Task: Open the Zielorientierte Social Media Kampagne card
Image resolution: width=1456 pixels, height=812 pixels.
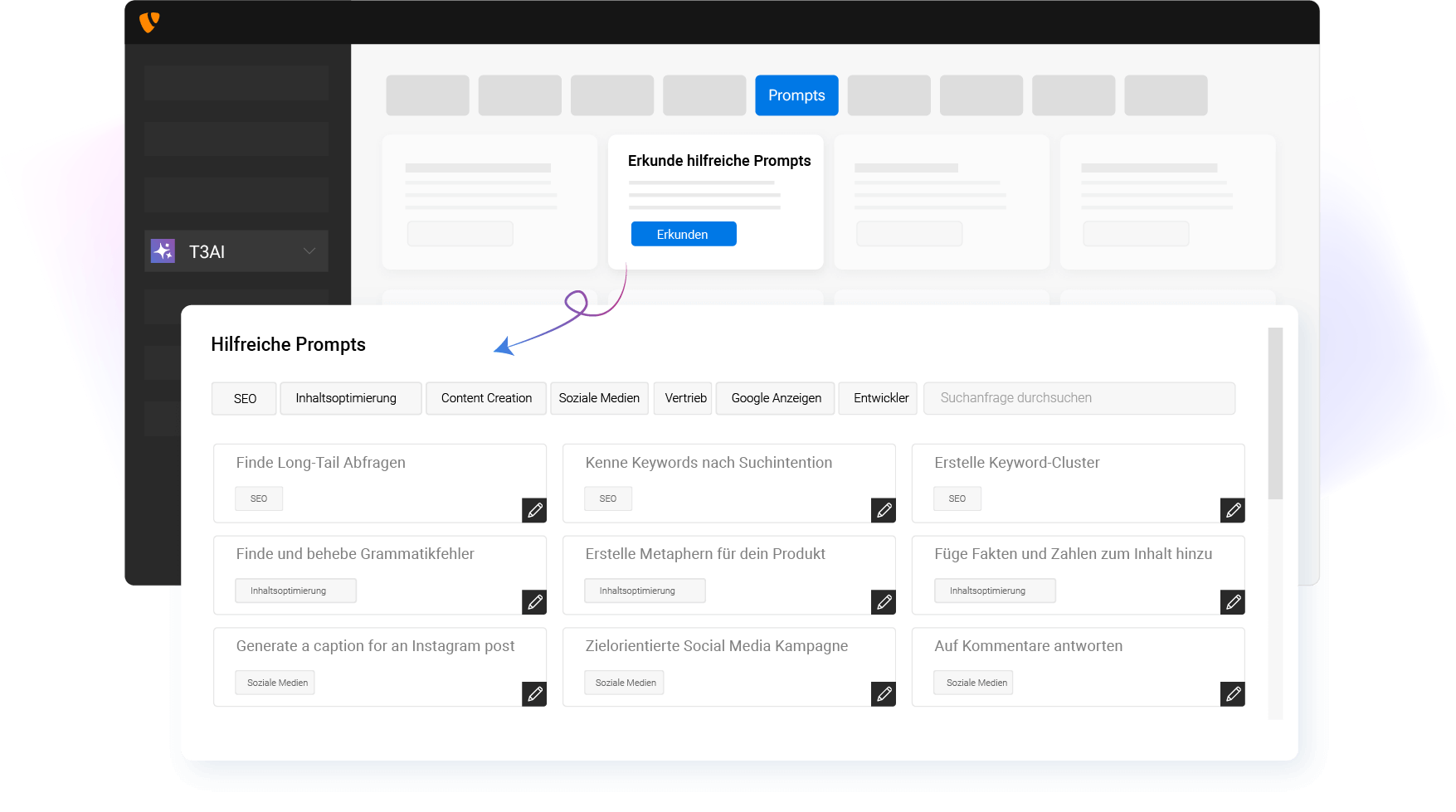Action: [x=717, y=646]
